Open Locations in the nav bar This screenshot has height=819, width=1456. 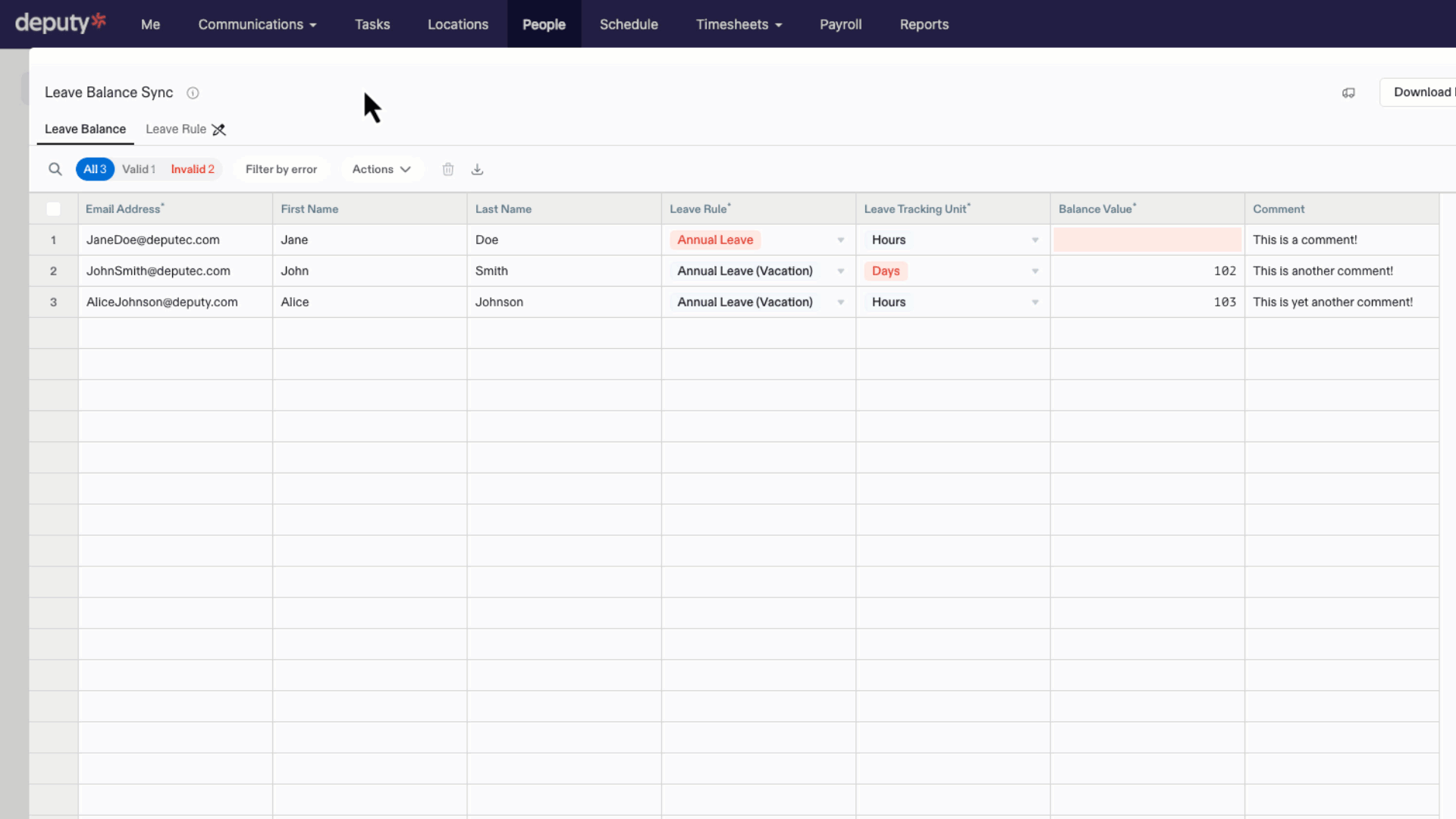tap(458, 24)
